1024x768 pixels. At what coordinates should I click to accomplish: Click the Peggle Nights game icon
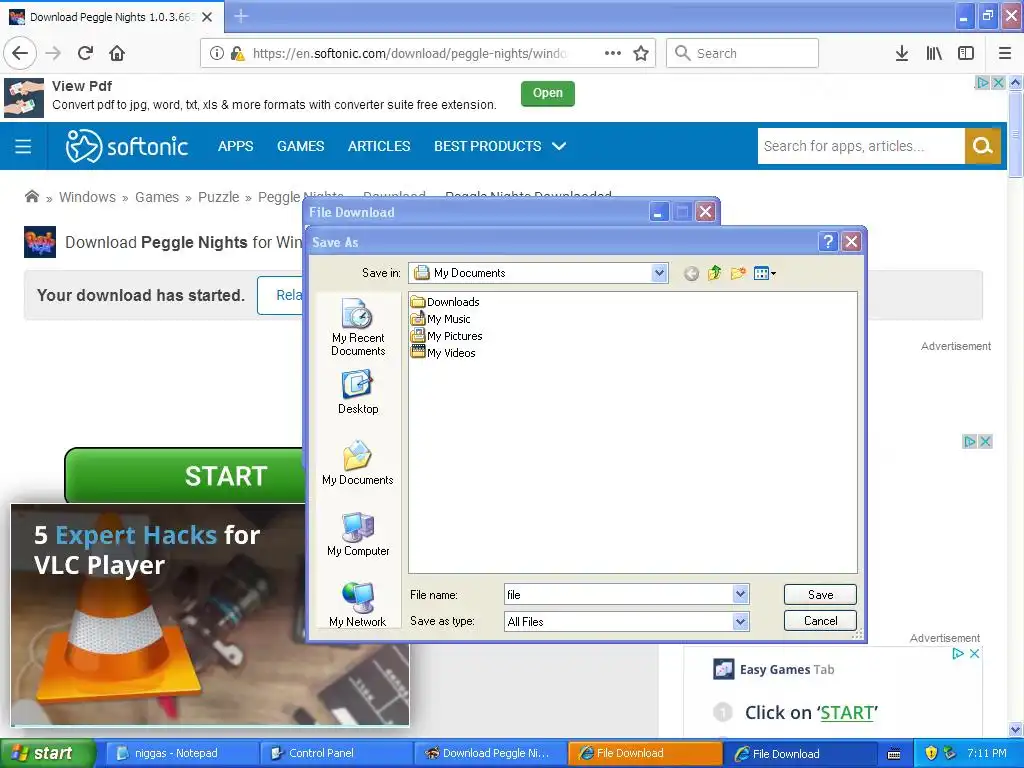click(40, 242)
